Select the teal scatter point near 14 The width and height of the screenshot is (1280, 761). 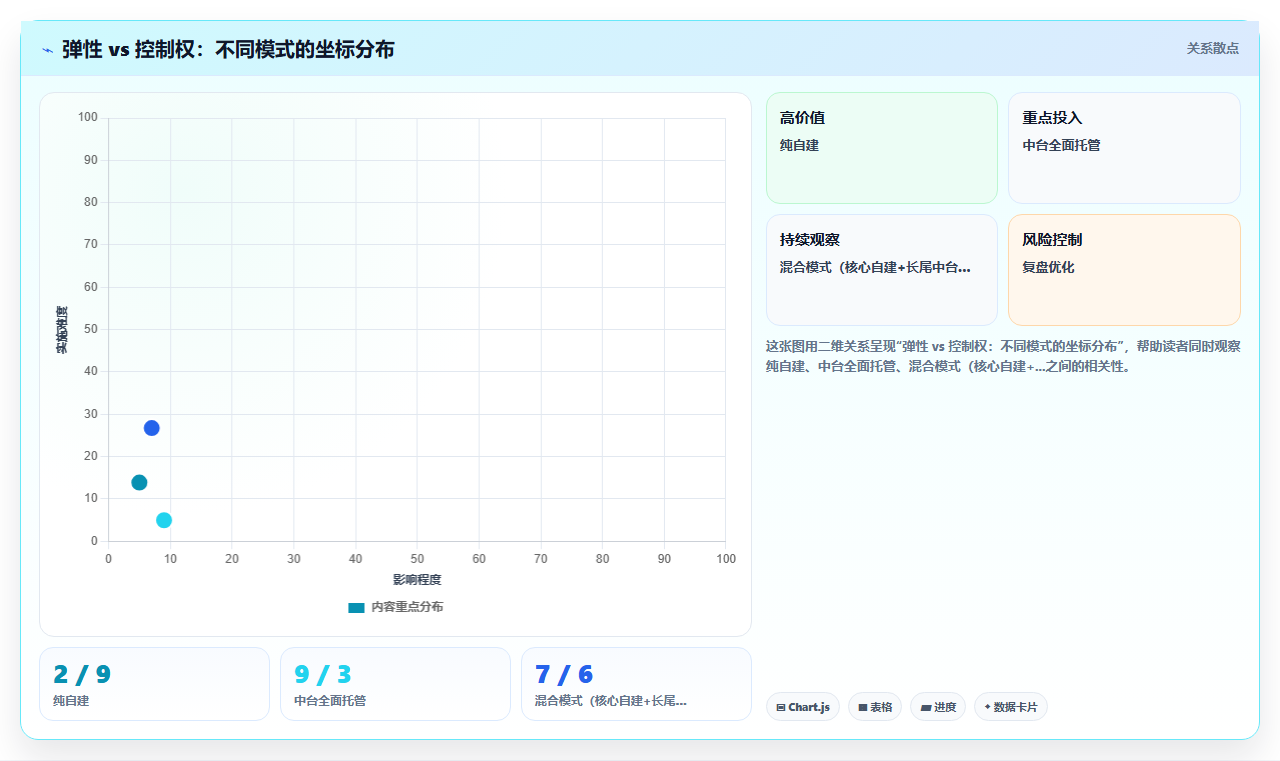139,483
